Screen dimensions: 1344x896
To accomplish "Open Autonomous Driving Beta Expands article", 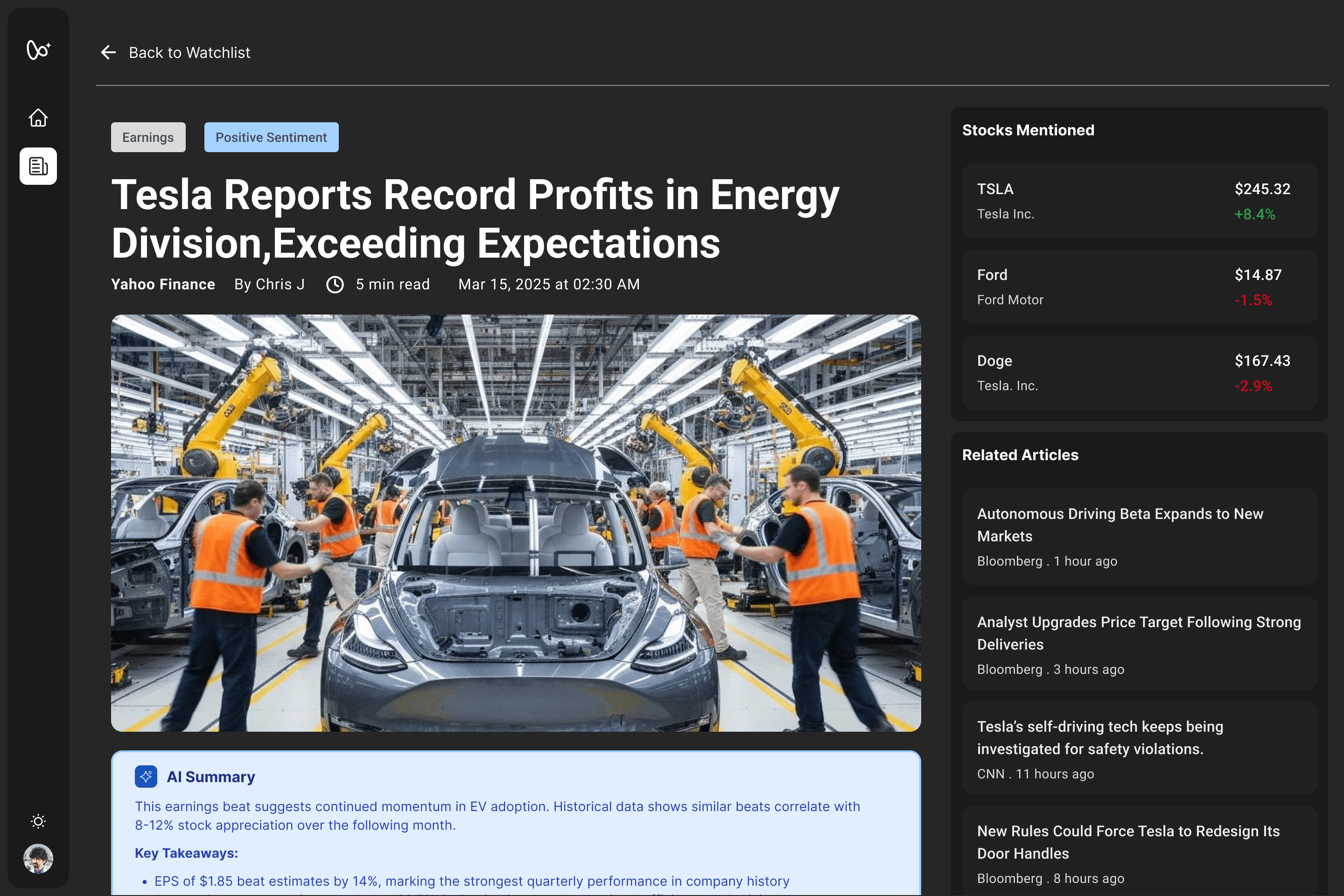I will 1139,536.
